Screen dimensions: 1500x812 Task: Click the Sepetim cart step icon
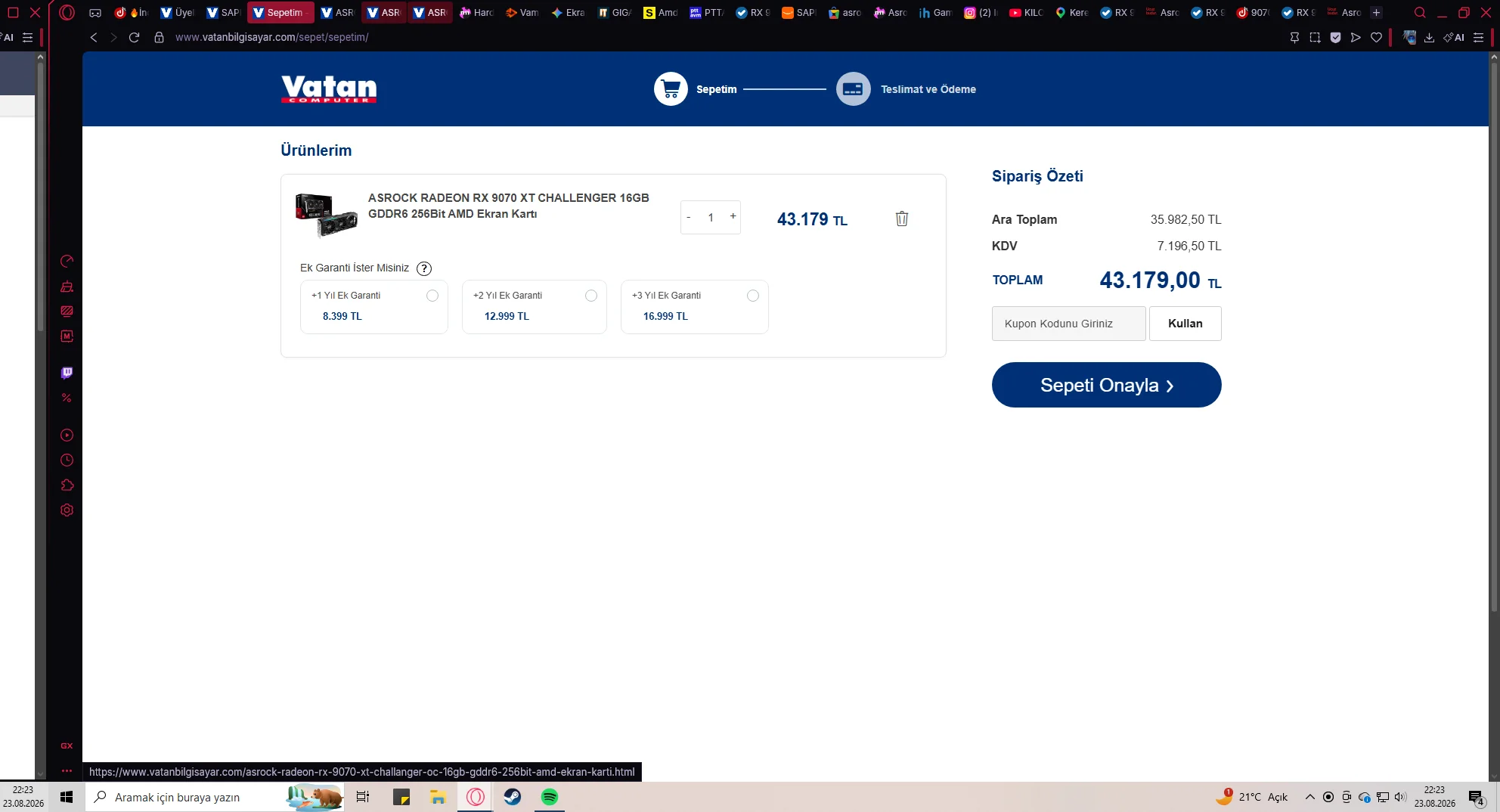point(671,89)
